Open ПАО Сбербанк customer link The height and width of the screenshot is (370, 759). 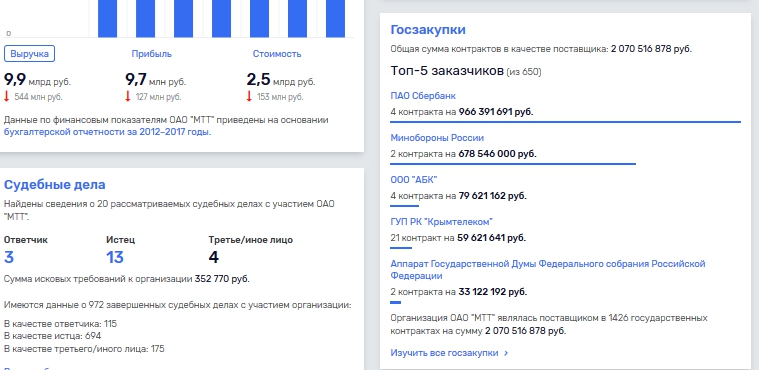423,96
